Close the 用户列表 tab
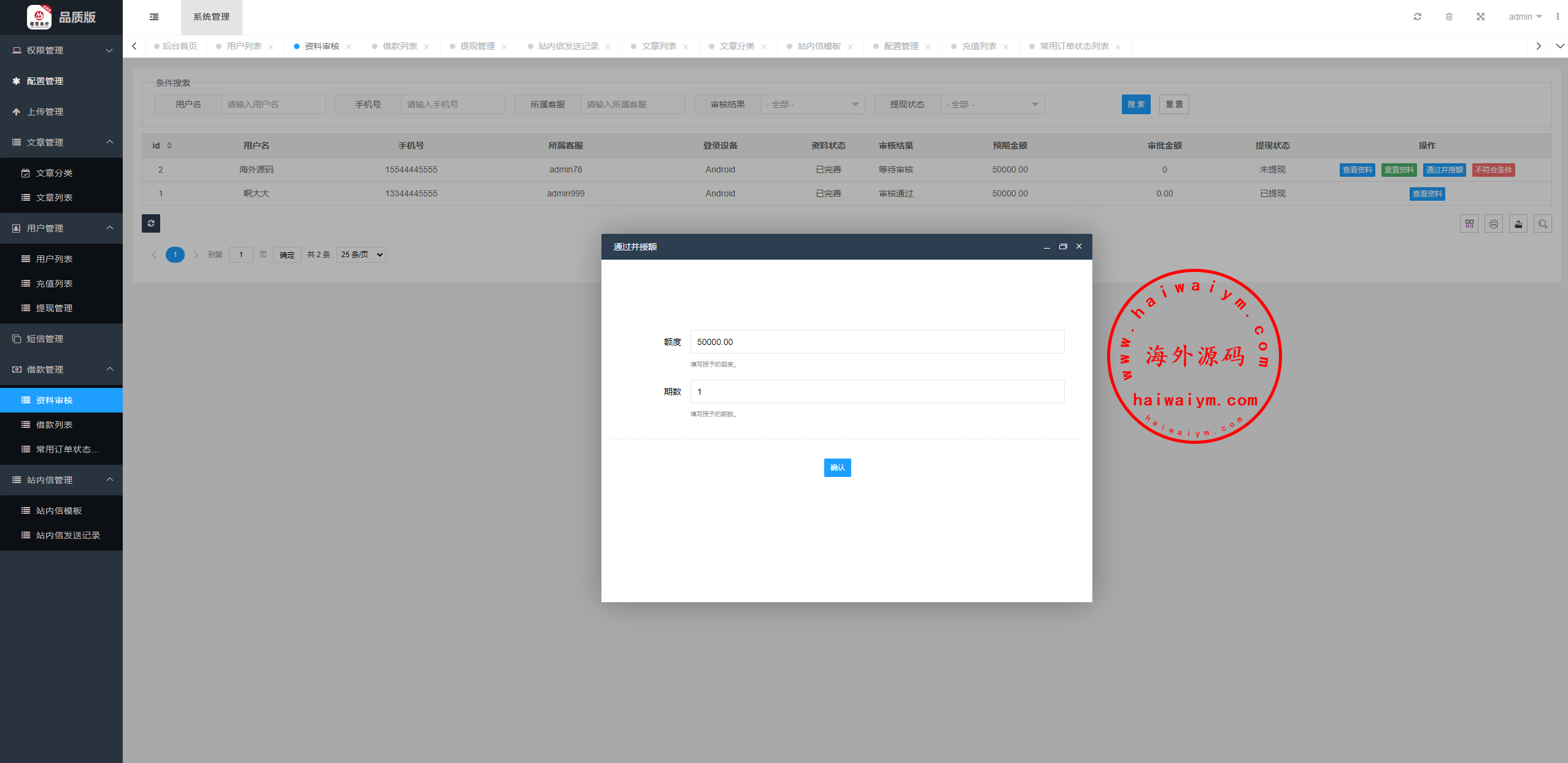This screenshot has width=1568, height=763. pos(271,47)
